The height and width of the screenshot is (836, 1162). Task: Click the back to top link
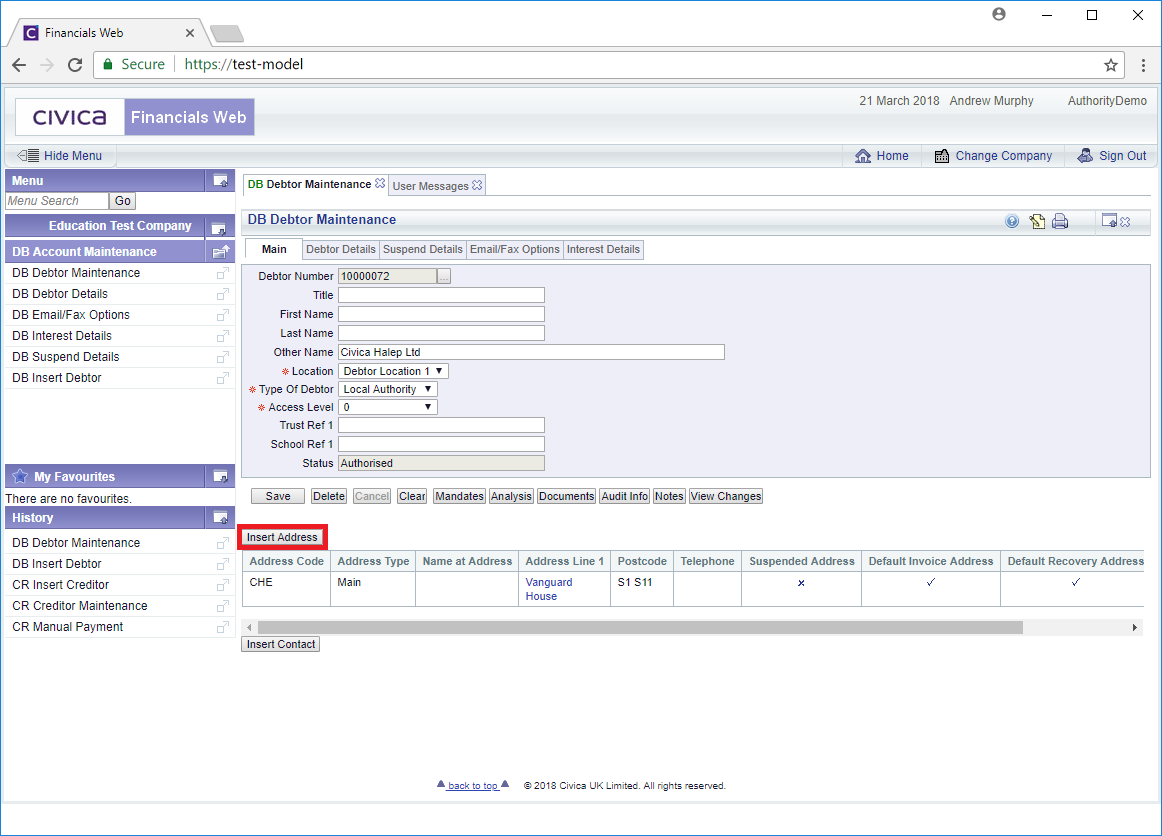coord(473,786)
